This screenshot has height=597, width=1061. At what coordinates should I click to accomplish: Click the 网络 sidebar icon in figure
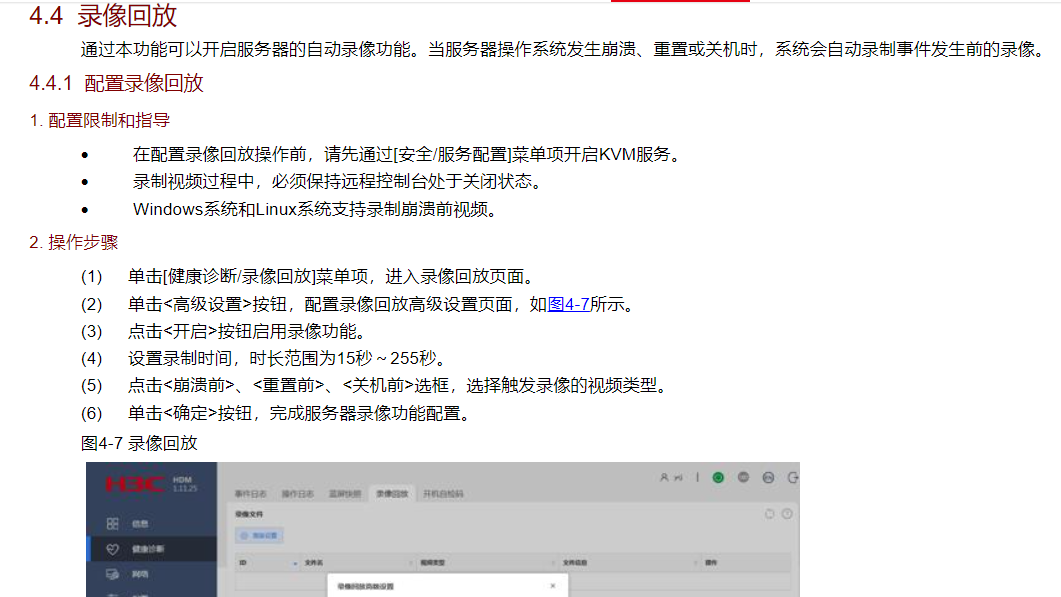(x=112, y=574)
